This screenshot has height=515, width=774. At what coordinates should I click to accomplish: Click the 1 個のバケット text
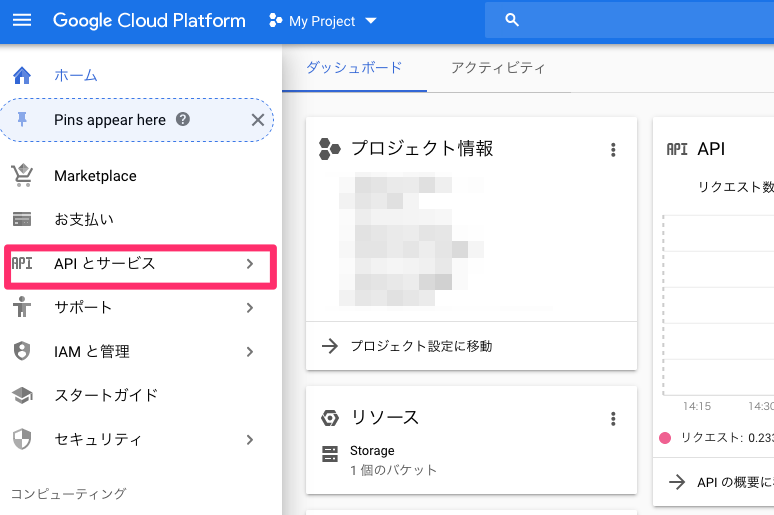(x=393, y=470)
